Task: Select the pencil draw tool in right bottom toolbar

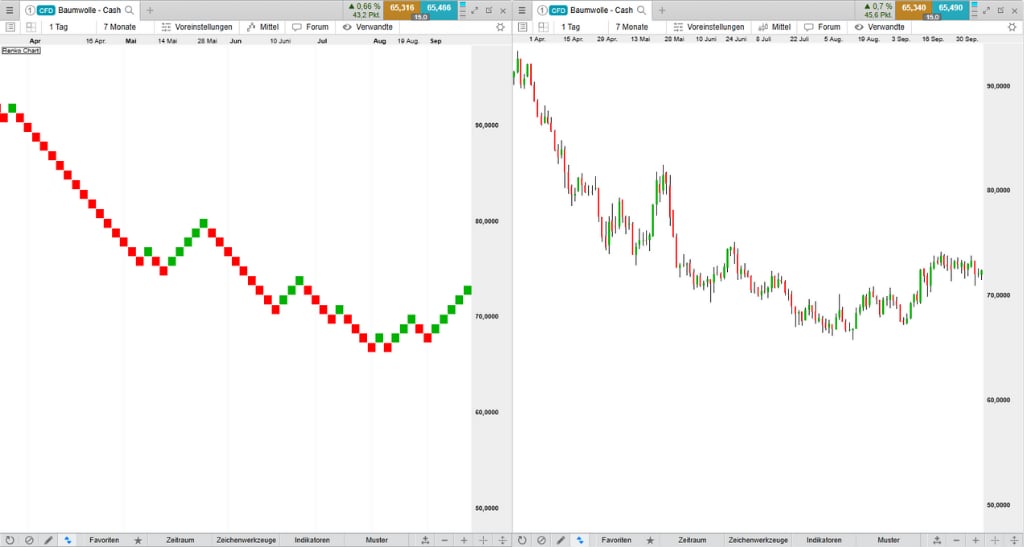Action: (x=560, y=540)
